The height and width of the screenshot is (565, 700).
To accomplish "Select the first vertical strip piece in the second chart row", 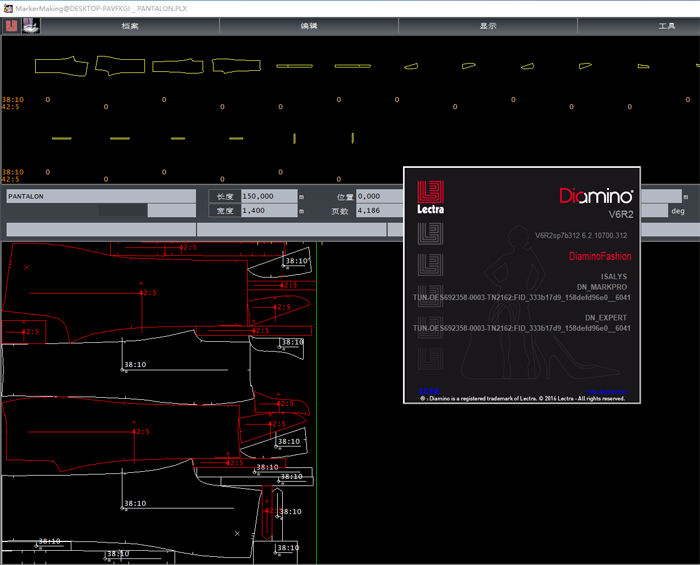I will 294,138.
